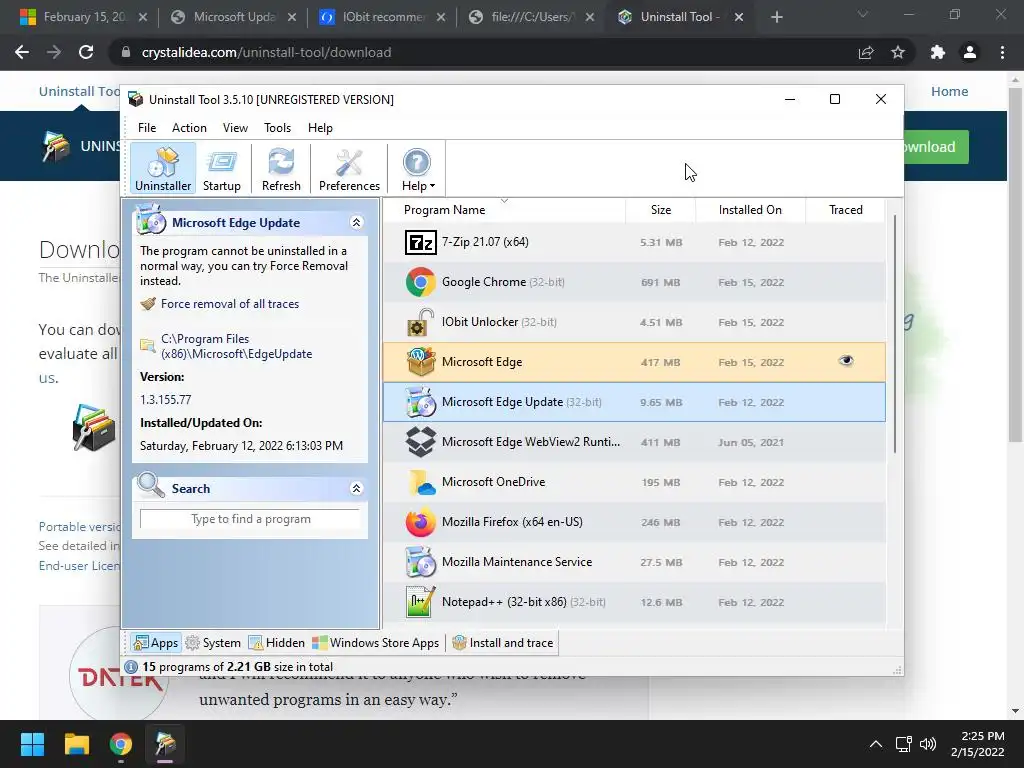Screen dimensions: 1024x768
Task: Switch to the Startup toolbar view
Action: (x=221, y=168)
